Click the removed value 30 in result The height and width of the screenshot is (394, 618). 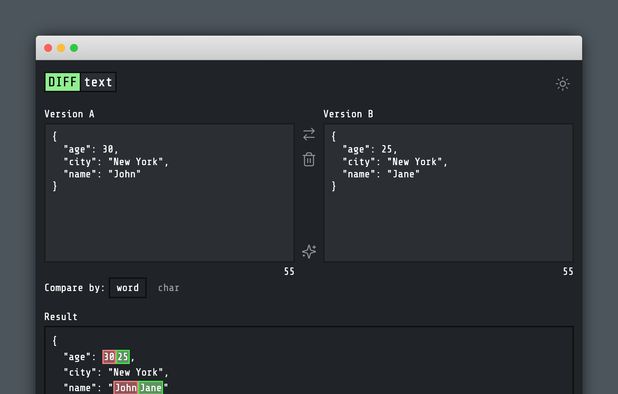(x=109, y=357)
